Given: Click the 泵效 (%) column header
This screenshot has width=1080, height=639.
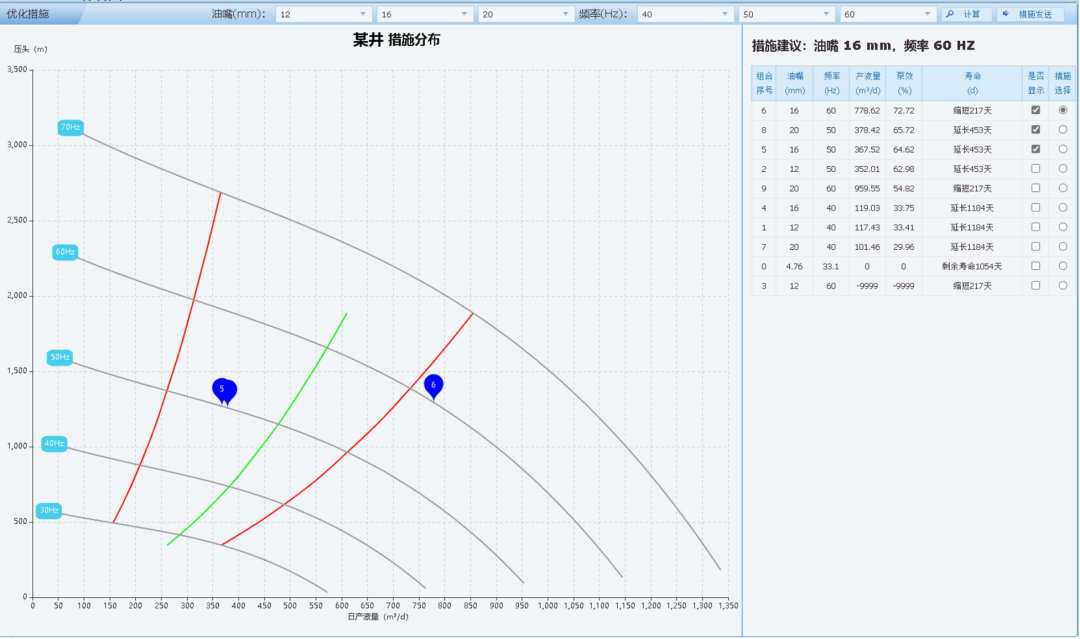Looking at the screenshot, I should [x=904, y=82].
